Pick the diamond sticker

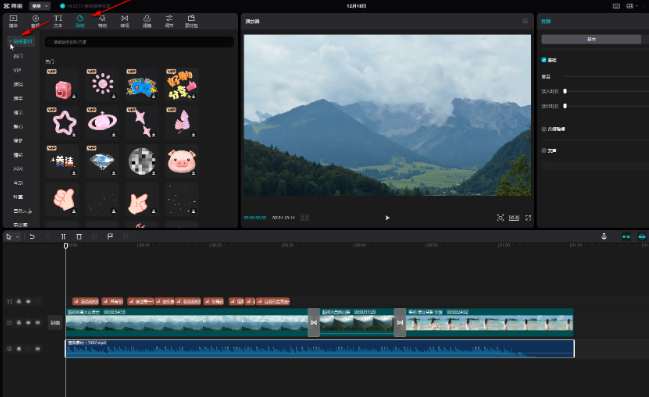coord(102,161)
